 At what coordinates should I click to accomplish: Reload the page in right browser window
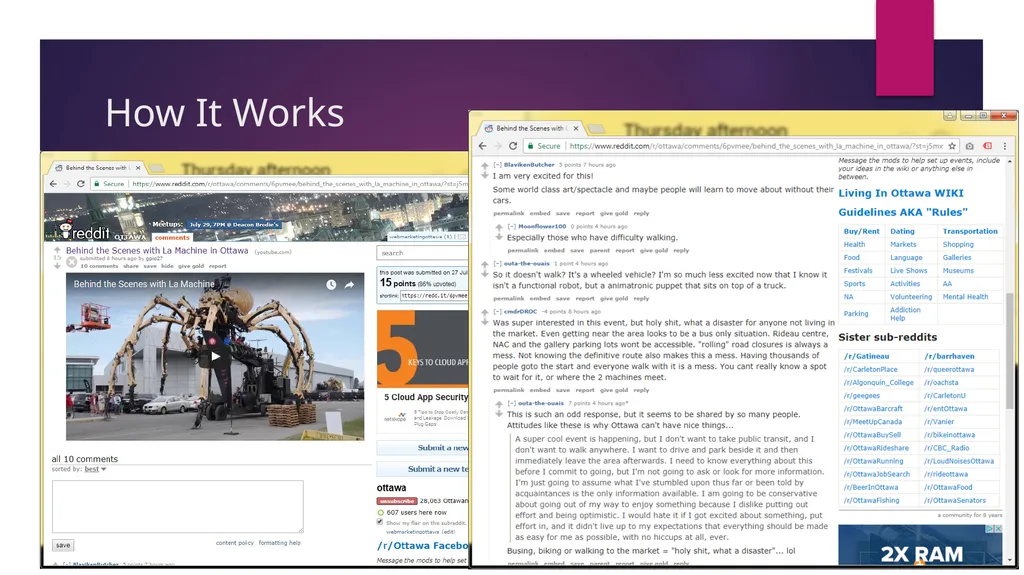pyautogui.click(x=513, y=146)
